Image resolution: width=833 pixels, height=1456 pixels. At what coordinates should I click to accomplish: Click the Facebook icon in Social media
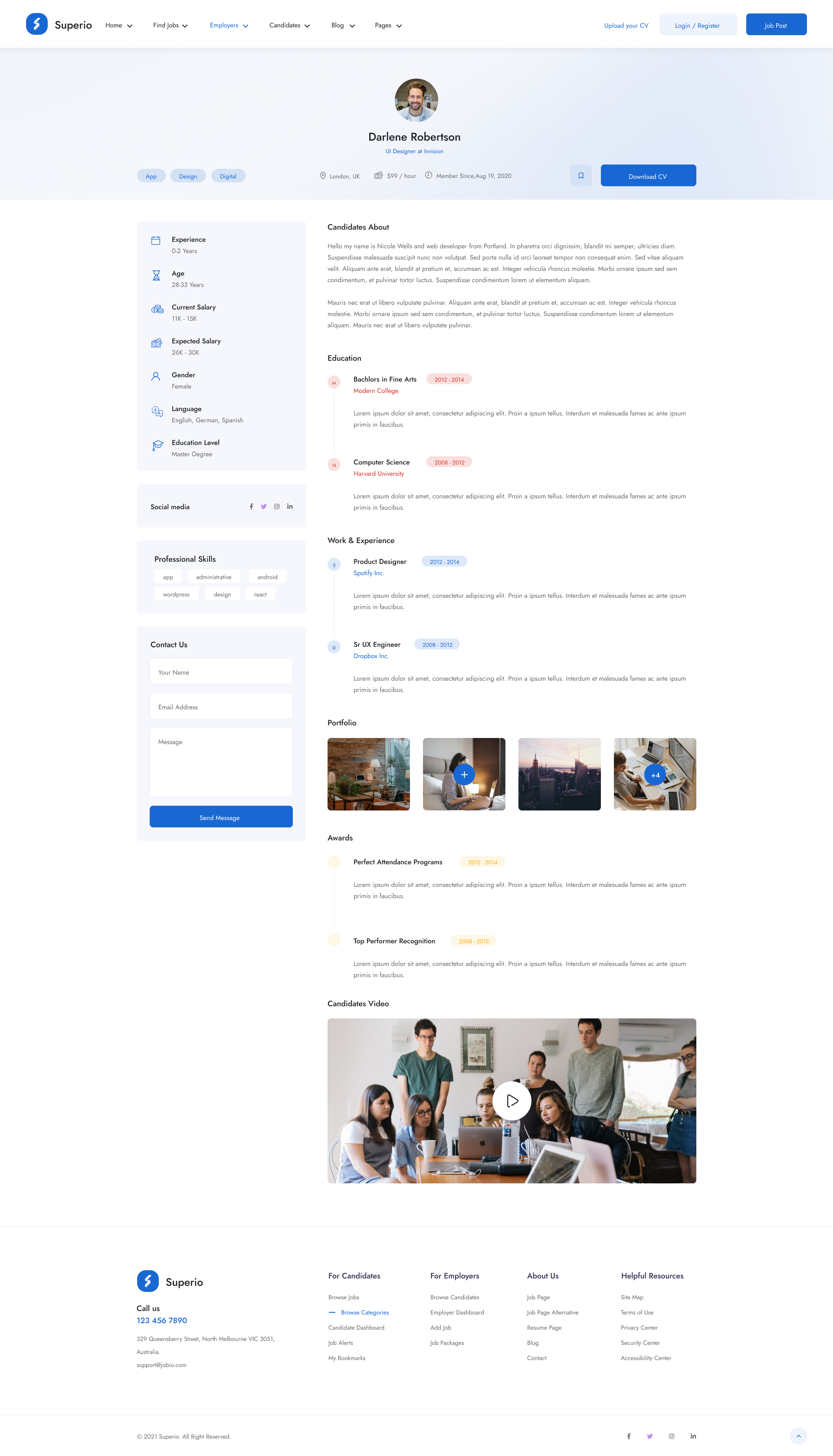coord(251,507)
